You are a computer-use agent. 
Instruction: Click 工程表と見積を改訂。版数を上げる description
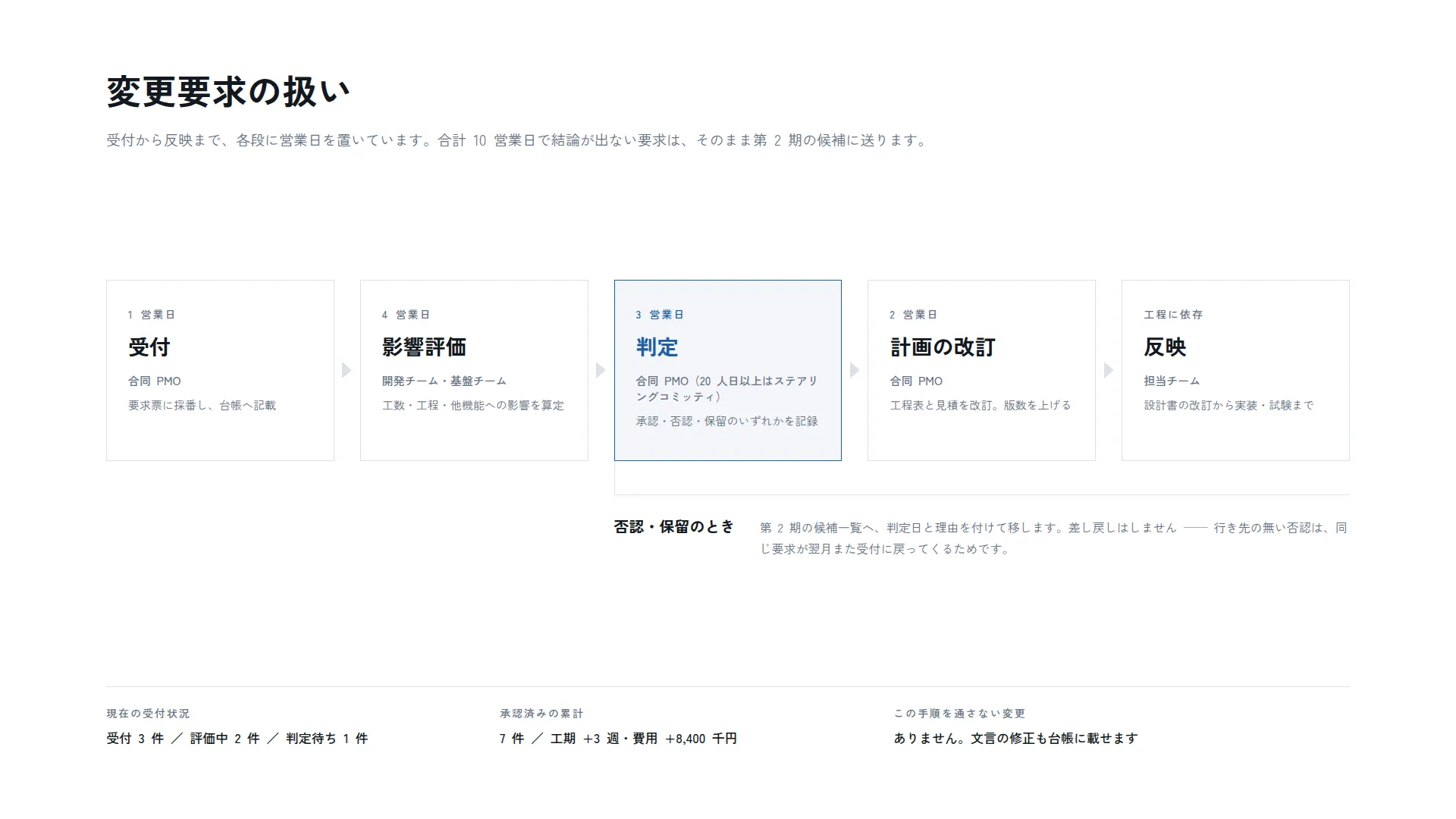pyautogui.click(x=981, y=406)
